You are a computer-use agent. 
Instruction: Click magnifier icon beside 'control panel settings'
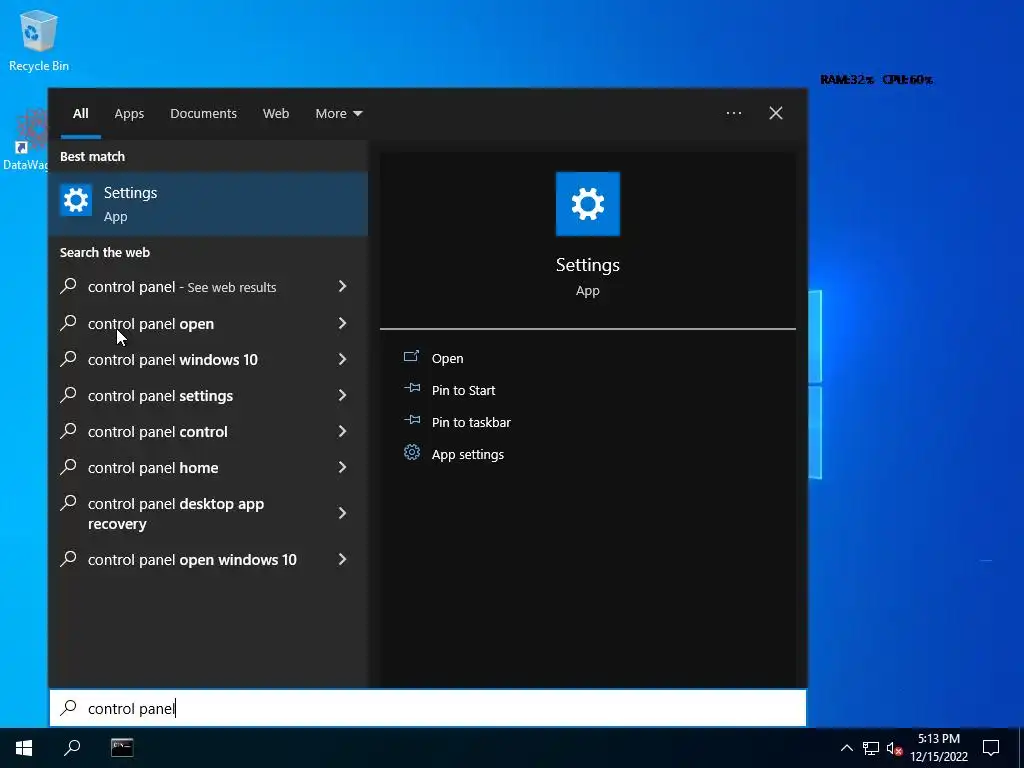point(69,394)
